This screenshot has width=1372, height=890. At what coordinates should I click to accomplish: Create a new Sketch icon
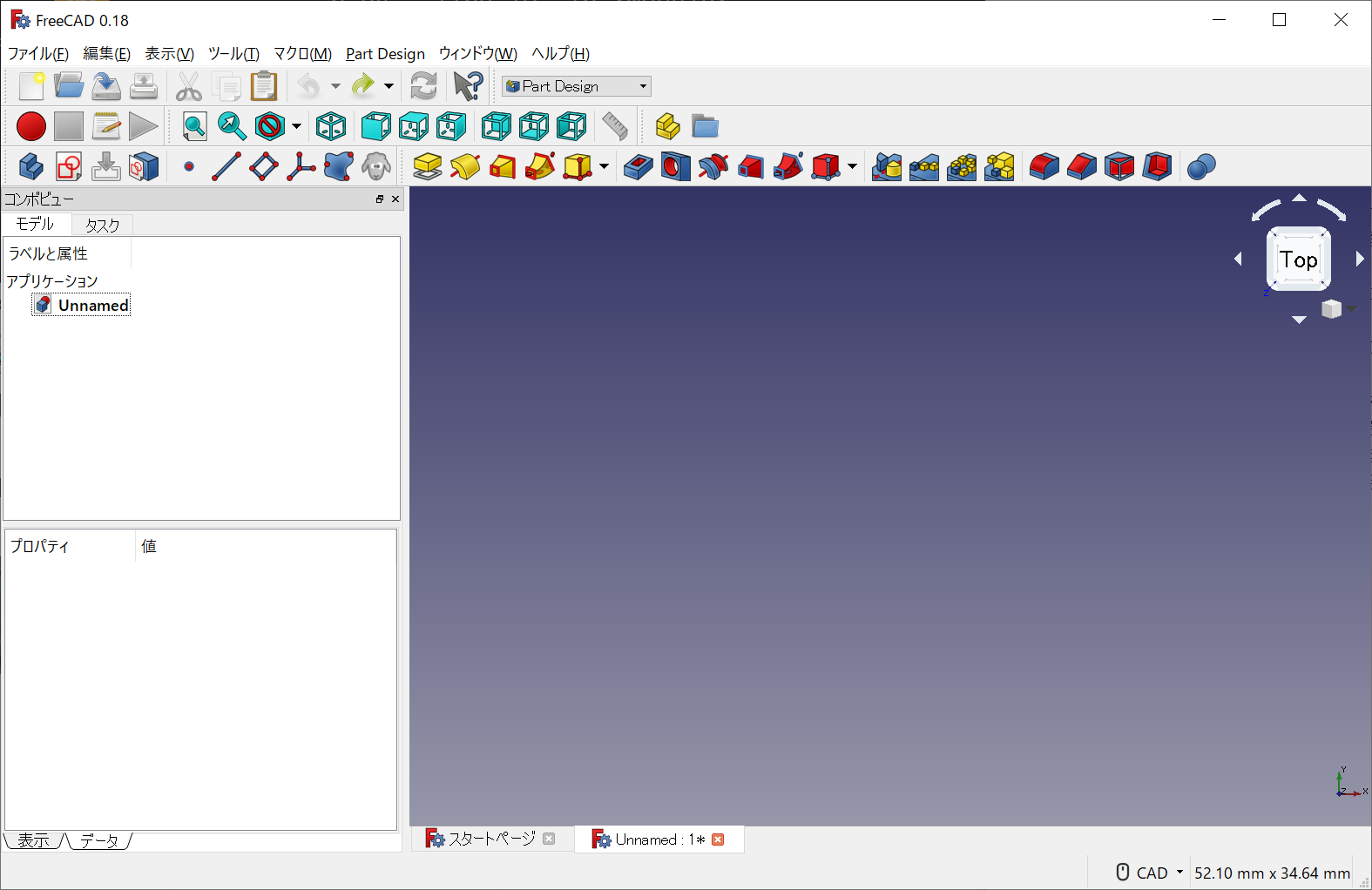tap(69, 166)
